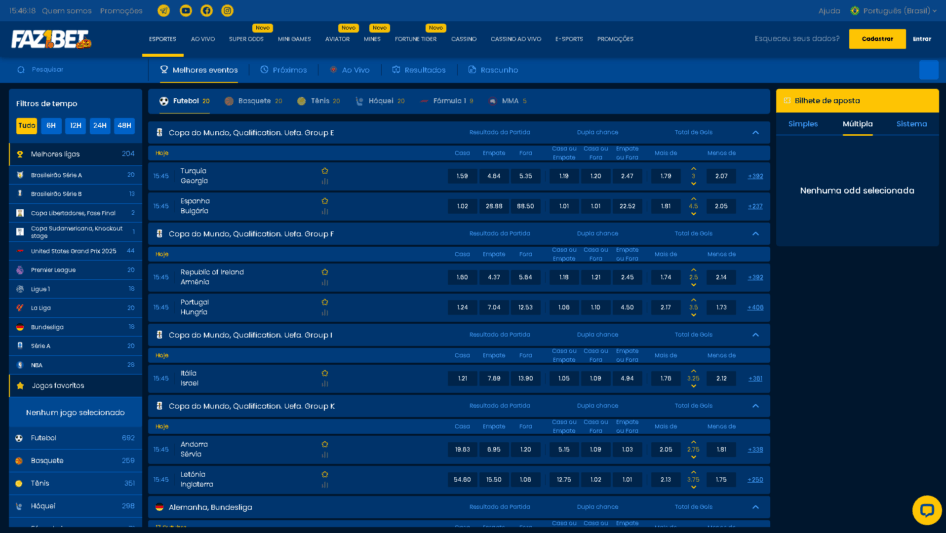
Task: Select the Tênis sport tab
Action: click(x=319, y=101)
